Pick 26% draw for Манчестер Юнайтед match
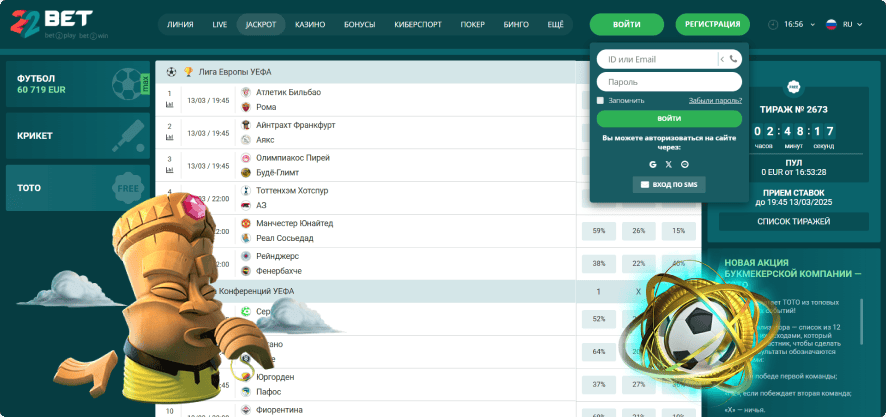The width and height of the screenshot is (886, 417). point(639,231)
